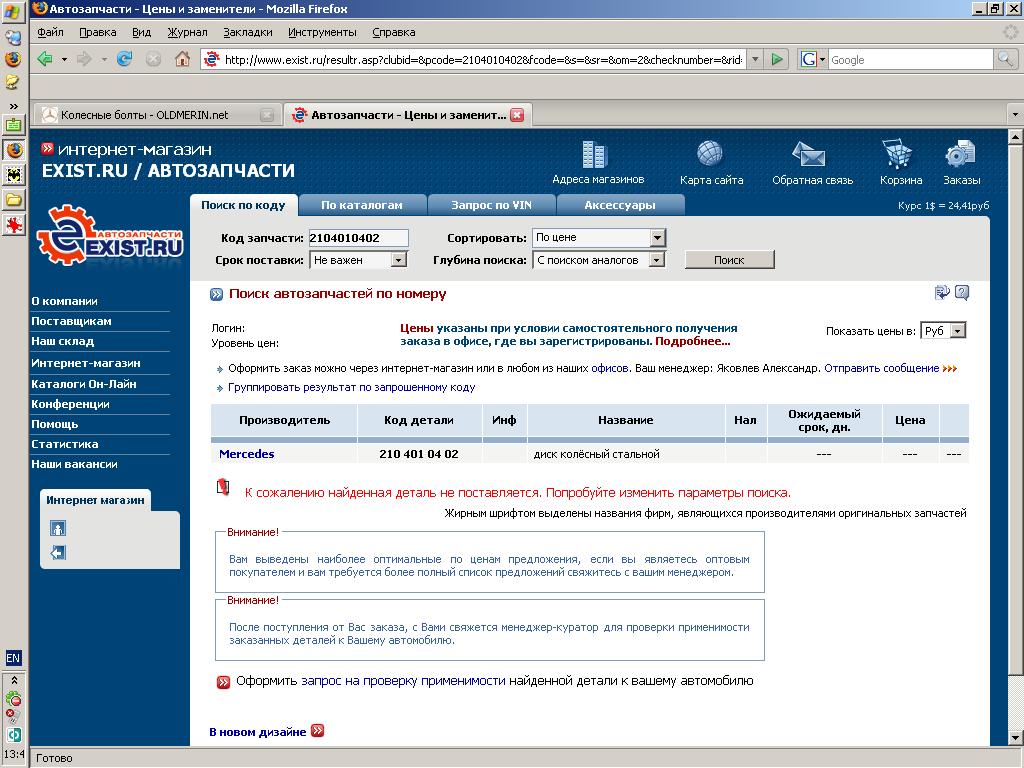
Task: Click the Заказы orders icon
Action: click(x=960, y=156)
